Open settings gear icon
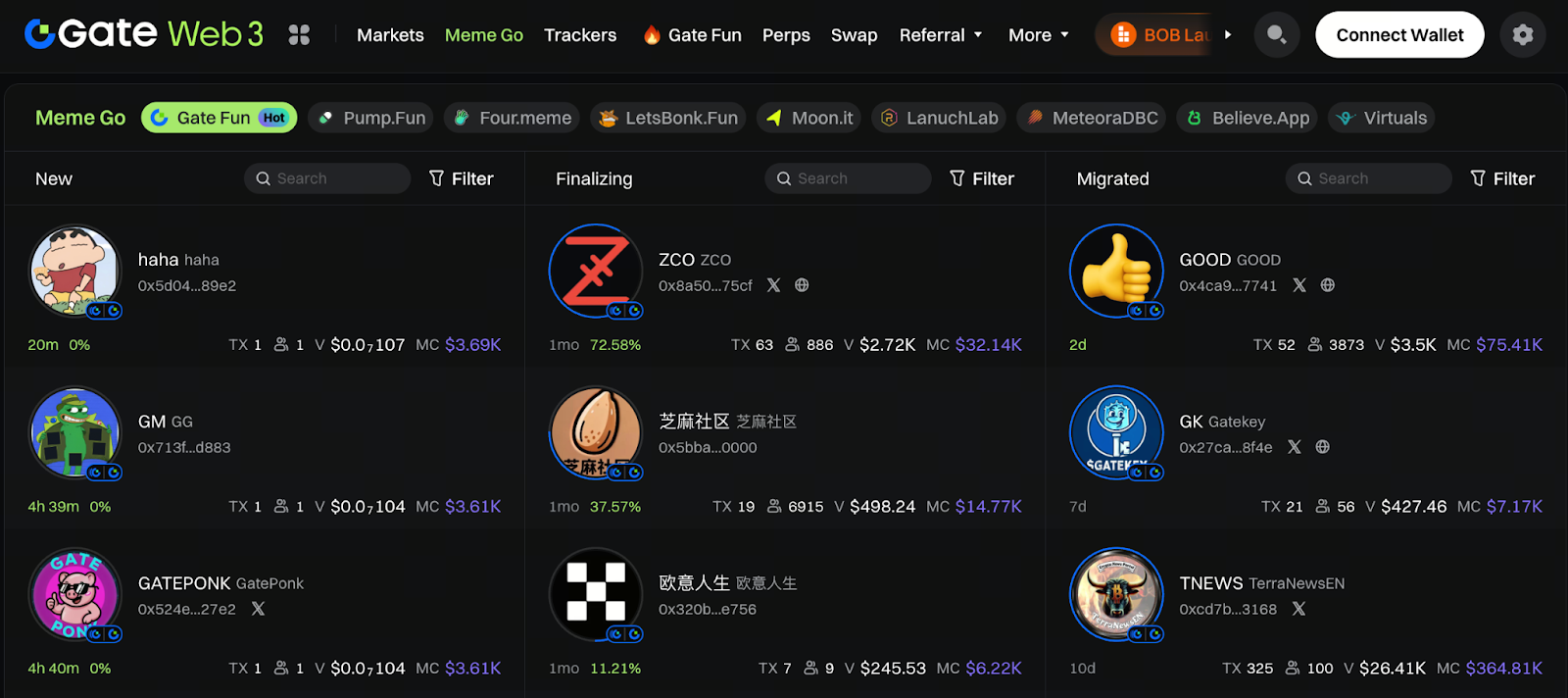This screenshot has width=1568, height=698. [1523, 34]
